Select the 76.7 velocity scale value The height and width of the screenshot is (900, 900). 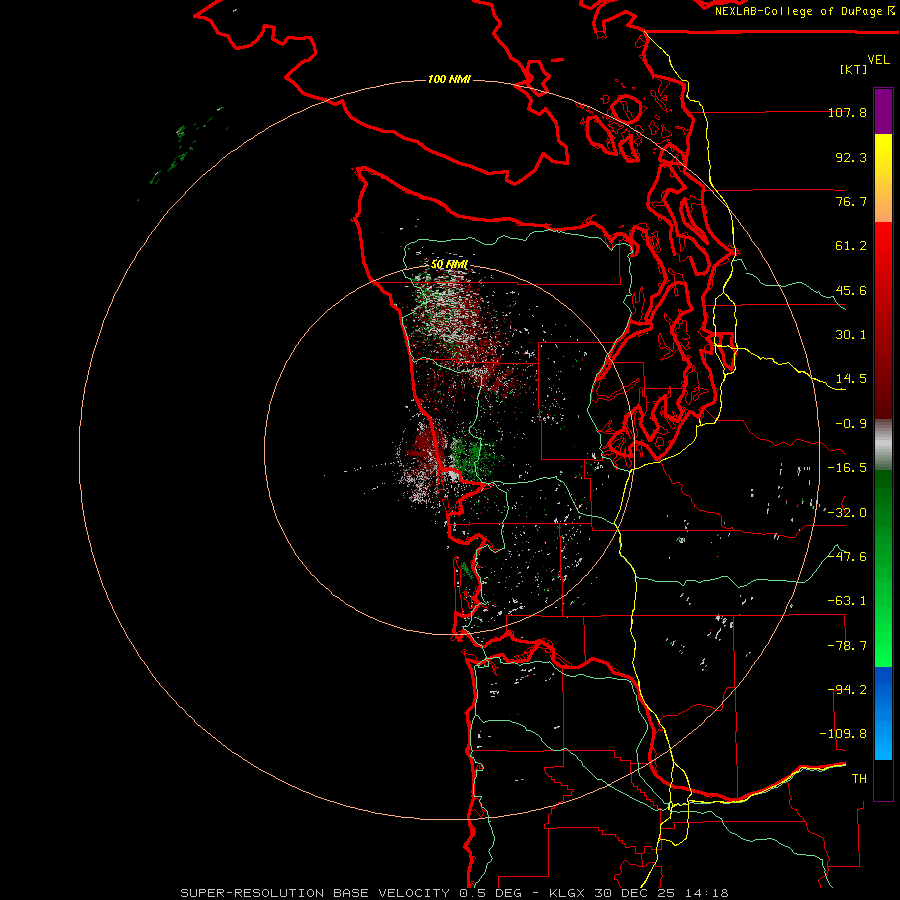click(851, 201)
